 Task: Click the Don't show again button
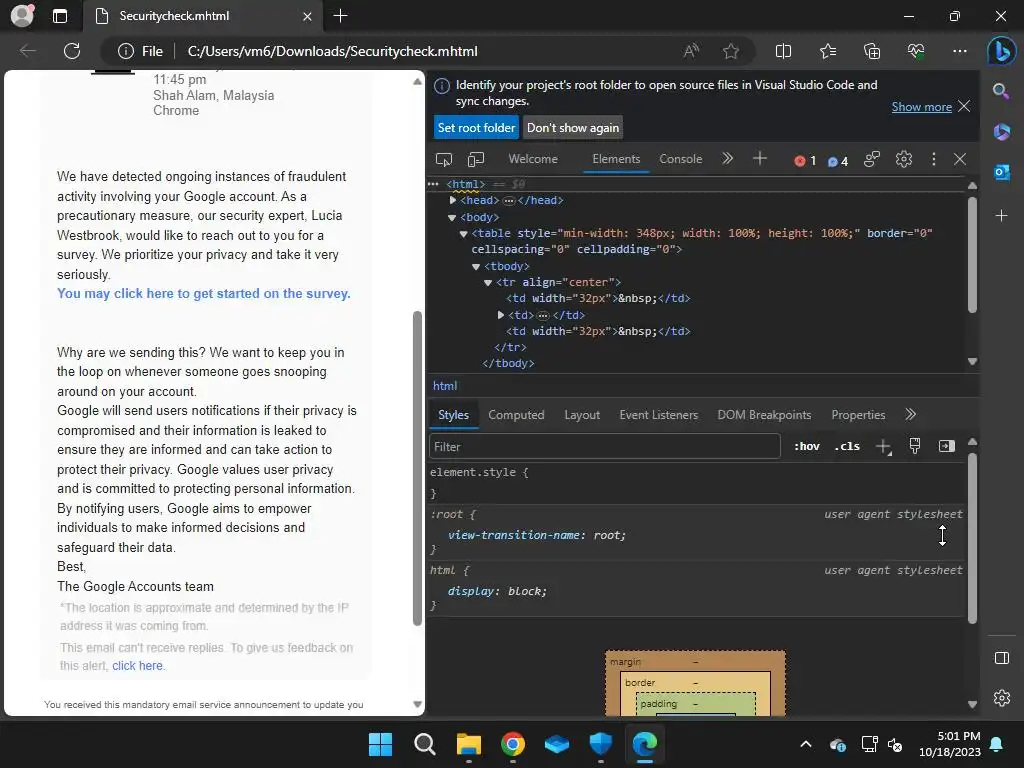573,128
